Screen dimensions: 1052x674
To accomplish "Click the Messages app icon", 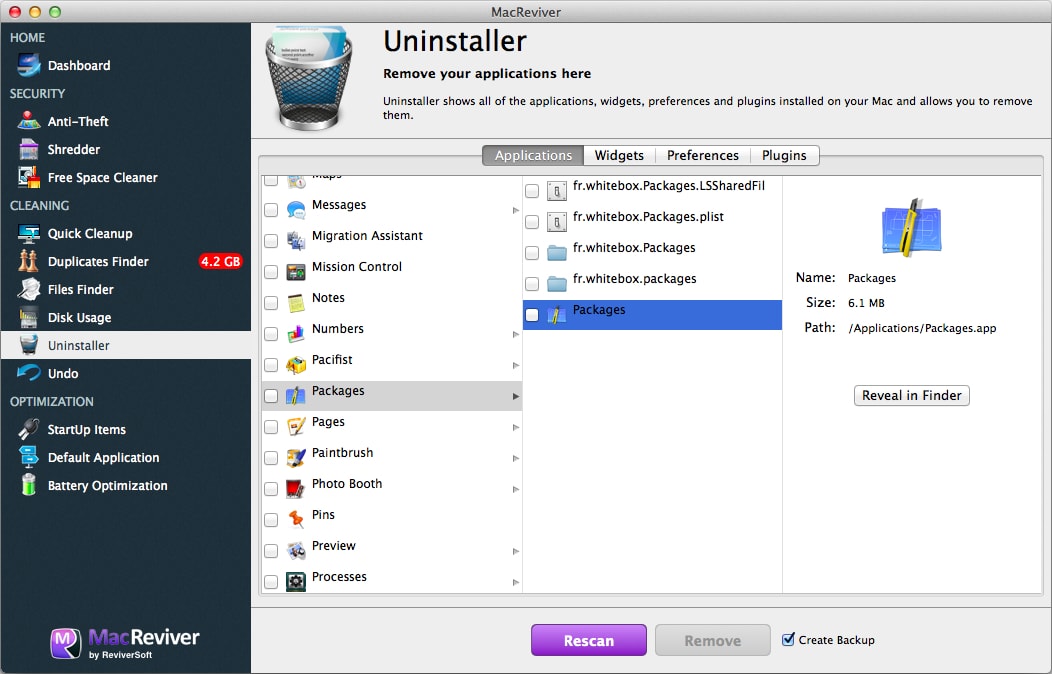I will pyautogui.click(x=296, y=210).
